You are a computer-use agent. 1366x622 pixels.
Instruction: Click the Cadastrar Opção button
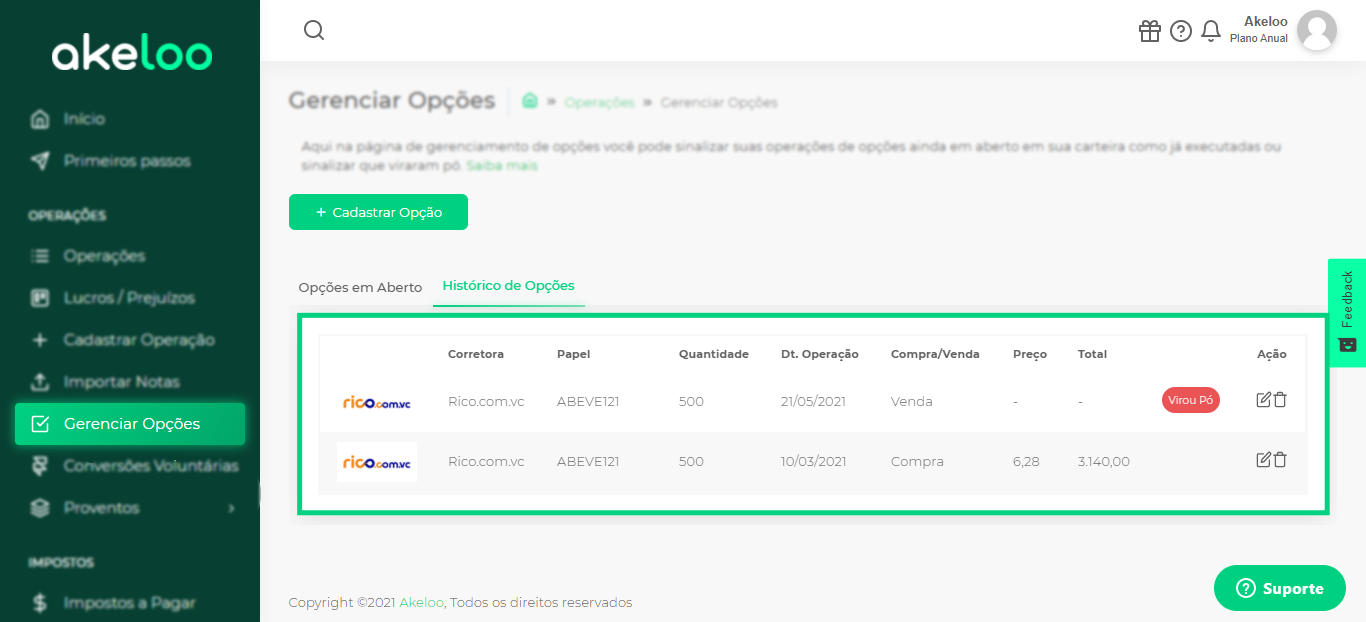pyautogui.click(x=378, y=212)
